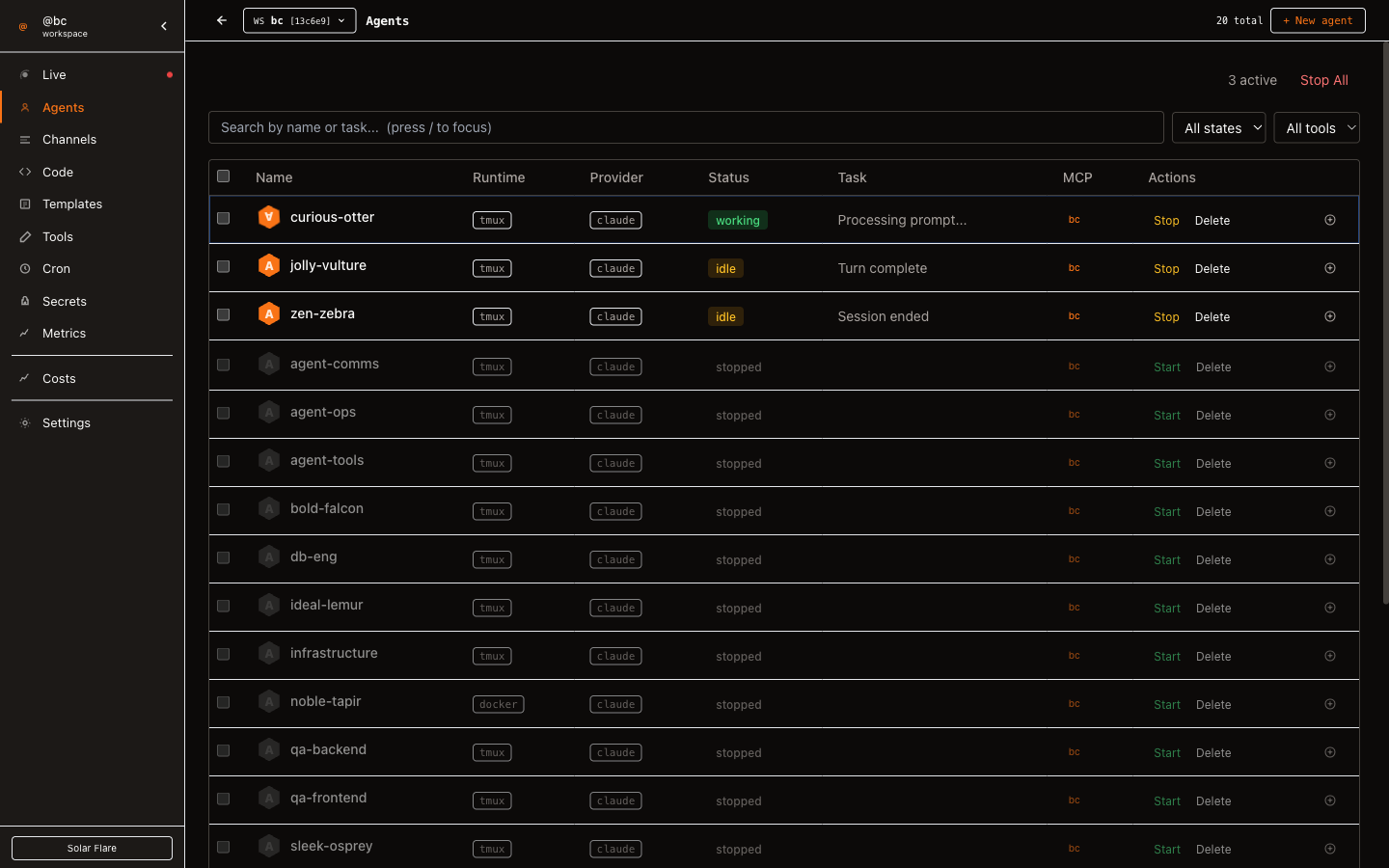Open the Tools page in the sidebar
The image size is (1389, 868).
tap(93, 236)
